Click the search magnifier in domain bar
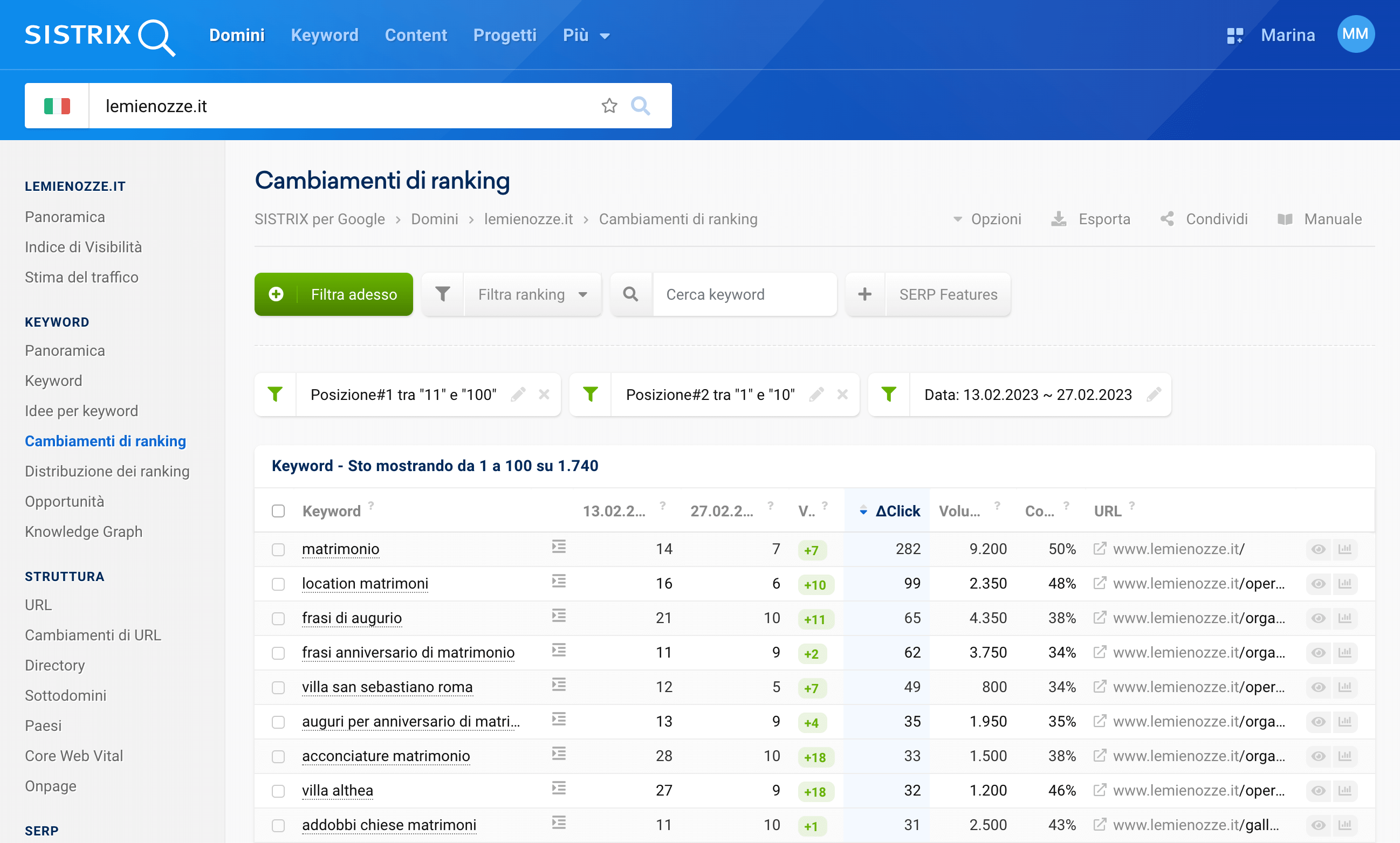This screenshot has width=1400, height=843. tap(640, 106)
